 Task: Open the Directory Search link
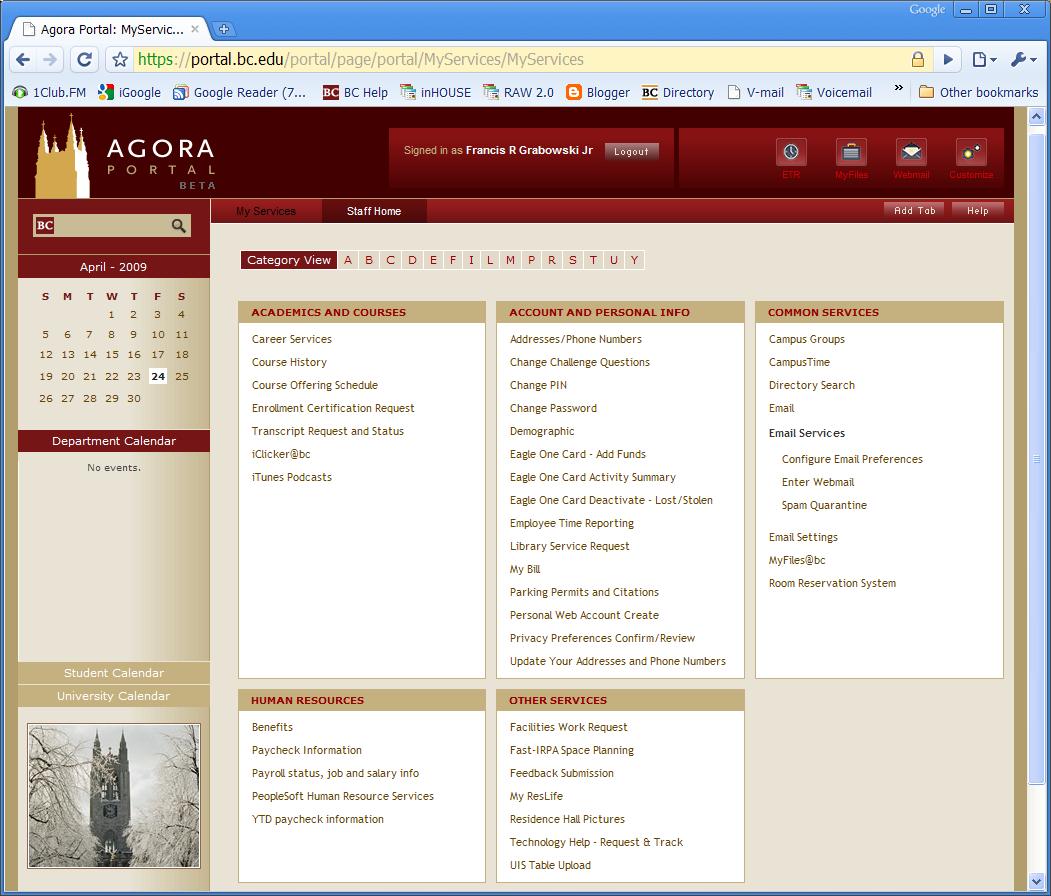coord(812,385)
